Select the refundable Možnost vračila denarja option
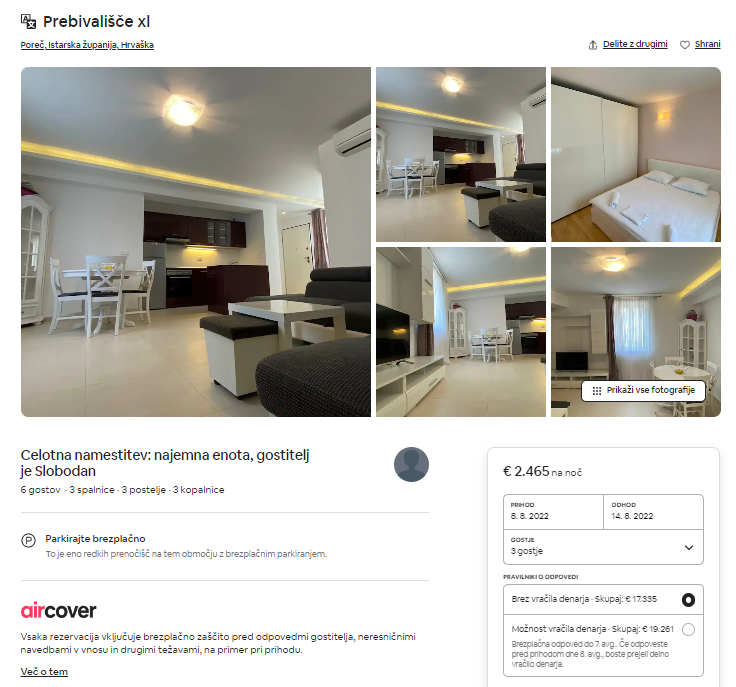This screenshot has height=687, width=736. (603, 645)
